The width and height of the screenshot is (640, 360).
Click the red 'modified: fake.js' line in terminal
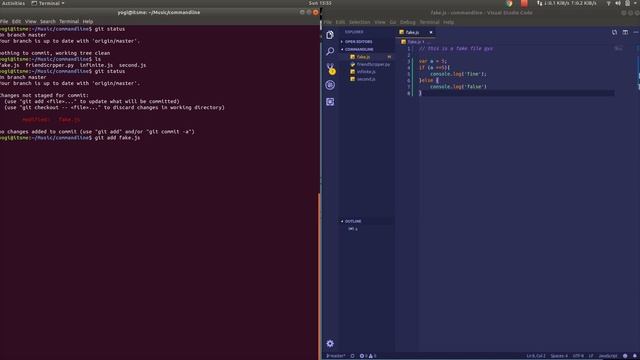coord(51,120)
